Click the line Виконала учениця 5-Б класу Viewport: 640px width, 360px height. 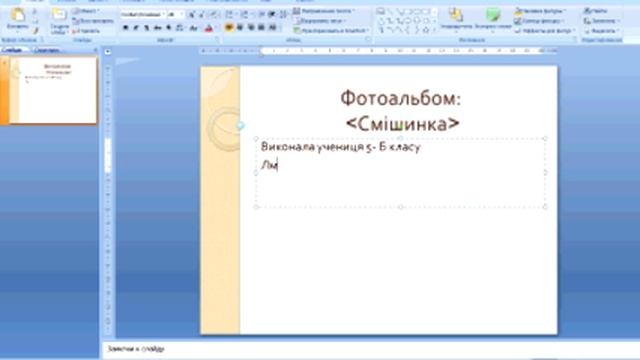340,147
